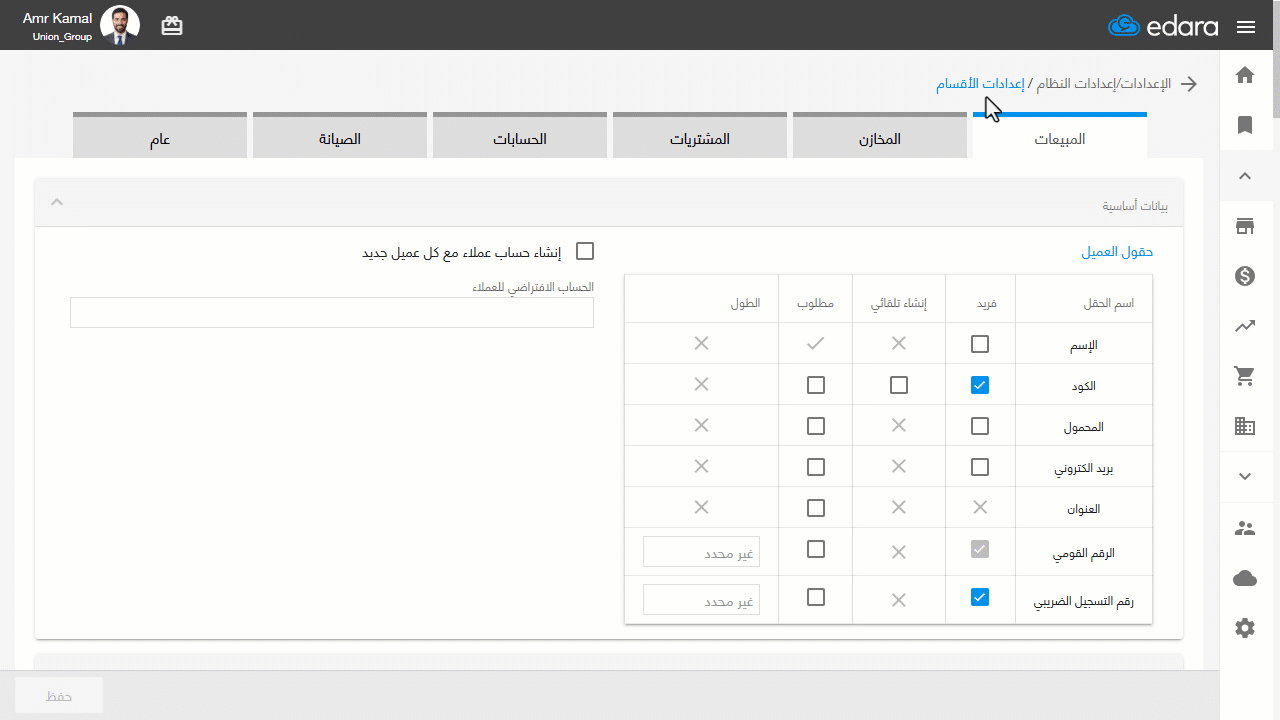Collapse sidebar with the up chevron
1280x720 pixels.
click(1245, 176)
